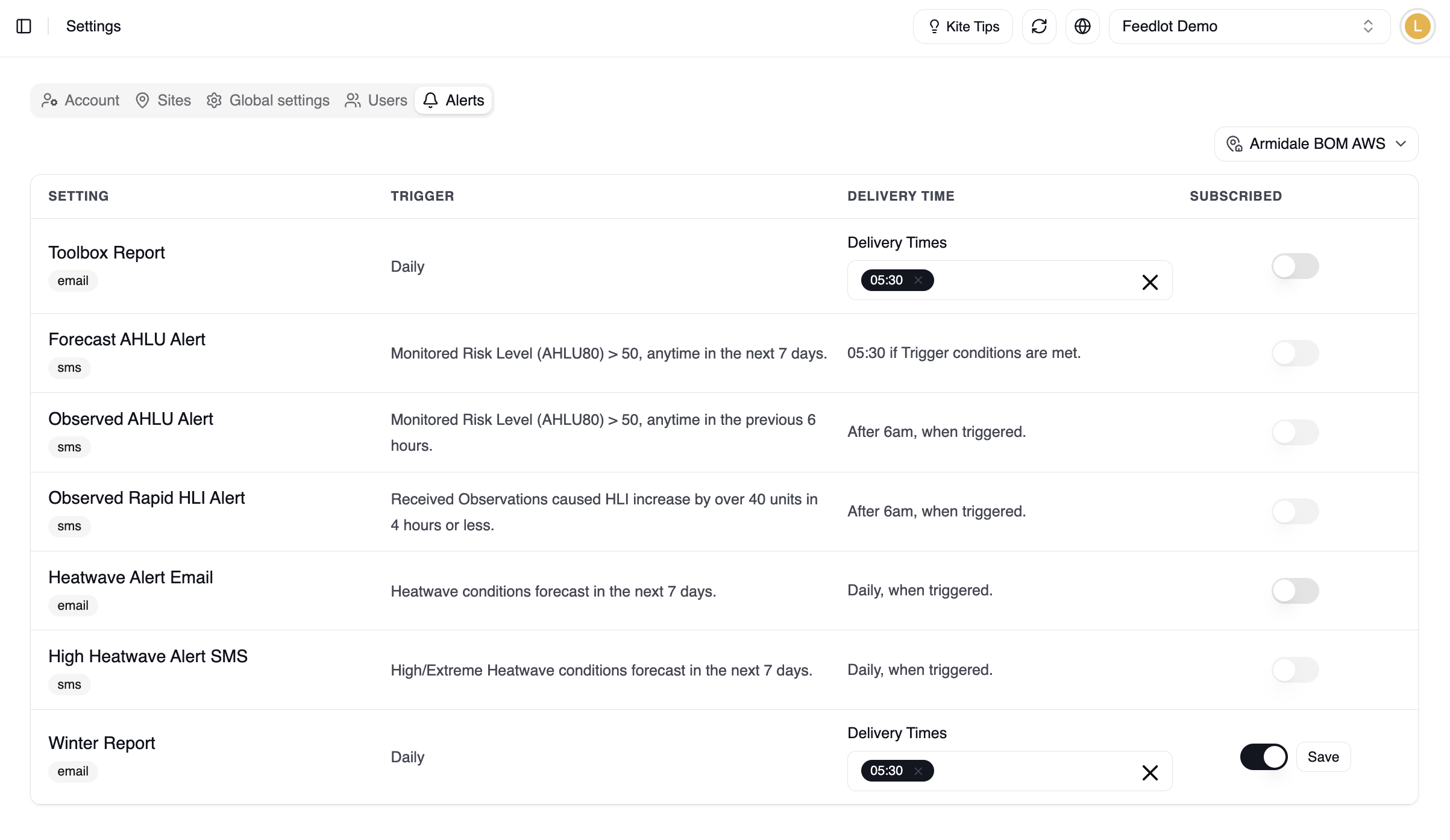Go to the Users tab
Viewport: 1450px width, 840px height.
pos(377,100)
